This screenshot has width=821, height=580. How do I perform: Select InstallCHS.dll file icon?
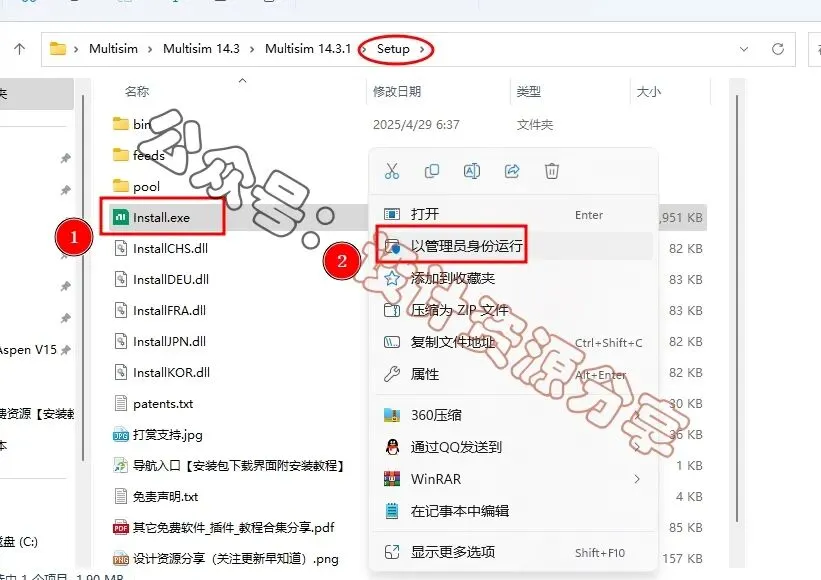[x=121, y=248]
